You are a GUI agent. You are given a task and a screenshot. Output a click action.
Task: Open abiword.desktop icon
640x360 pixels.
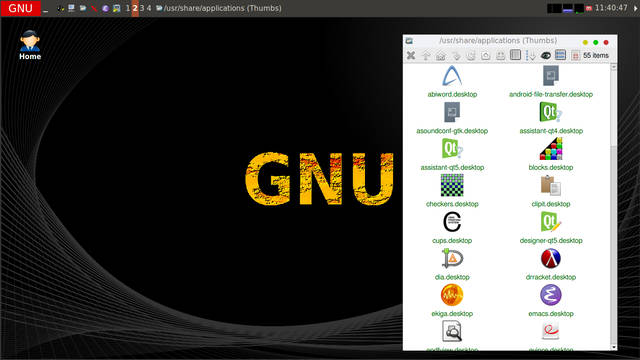click(452, 76)
